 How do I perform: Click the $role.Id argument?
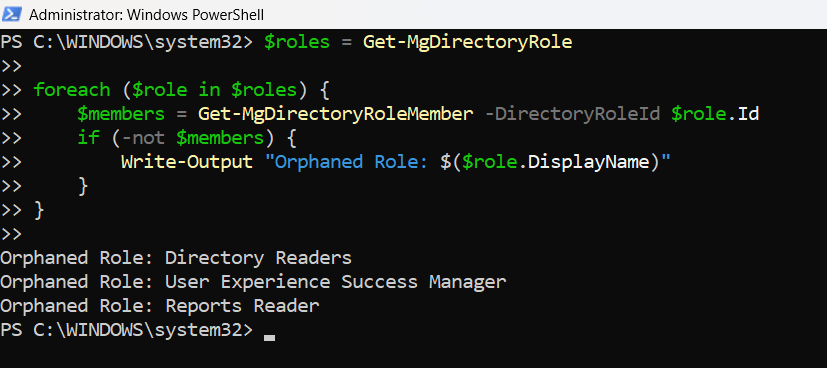pyautogui.click(x=715, y=113)
